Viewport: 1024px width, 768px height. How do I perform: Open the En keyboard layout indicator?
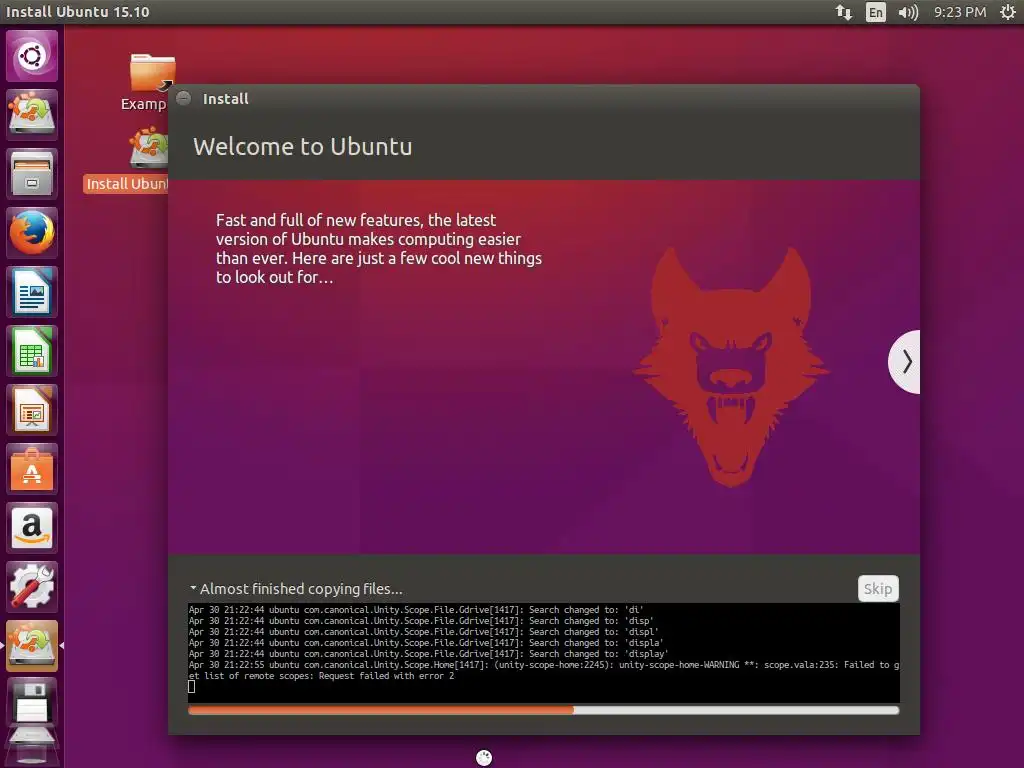click(x=875, y=12)
